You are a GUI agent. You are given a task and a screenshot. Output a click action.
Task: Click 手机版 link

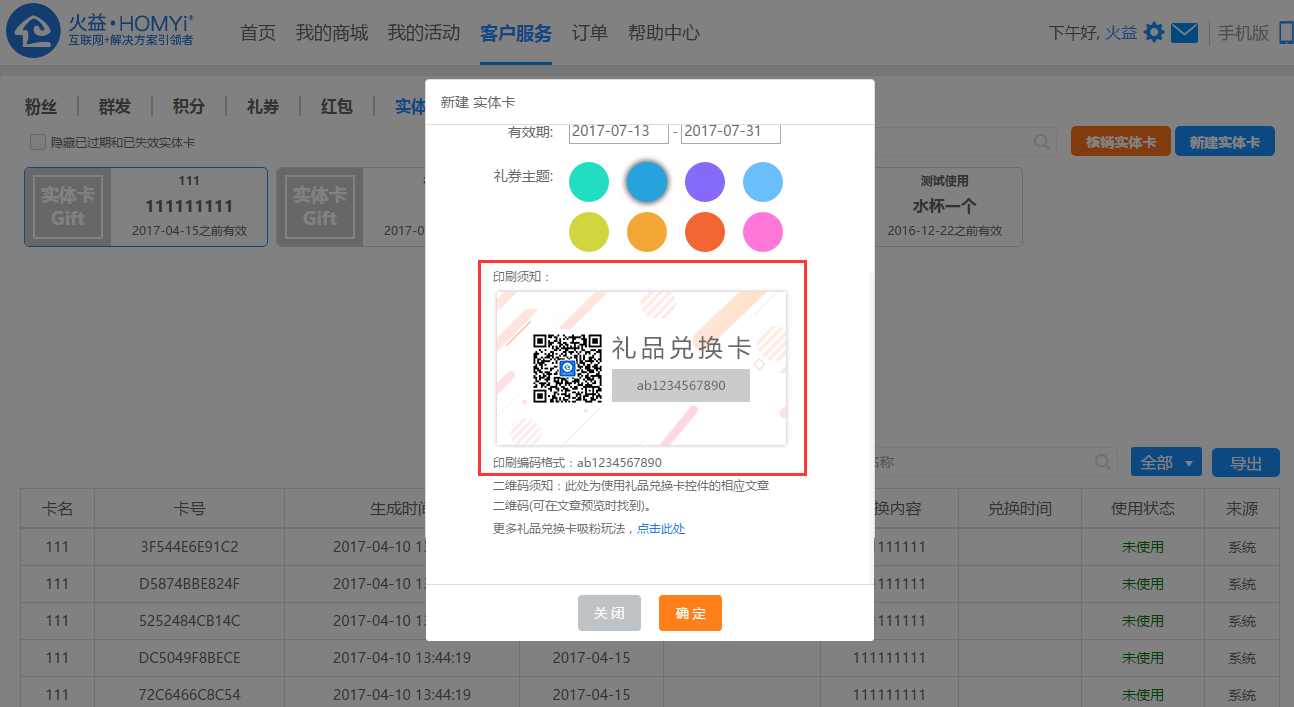[x=1244, y=33]
